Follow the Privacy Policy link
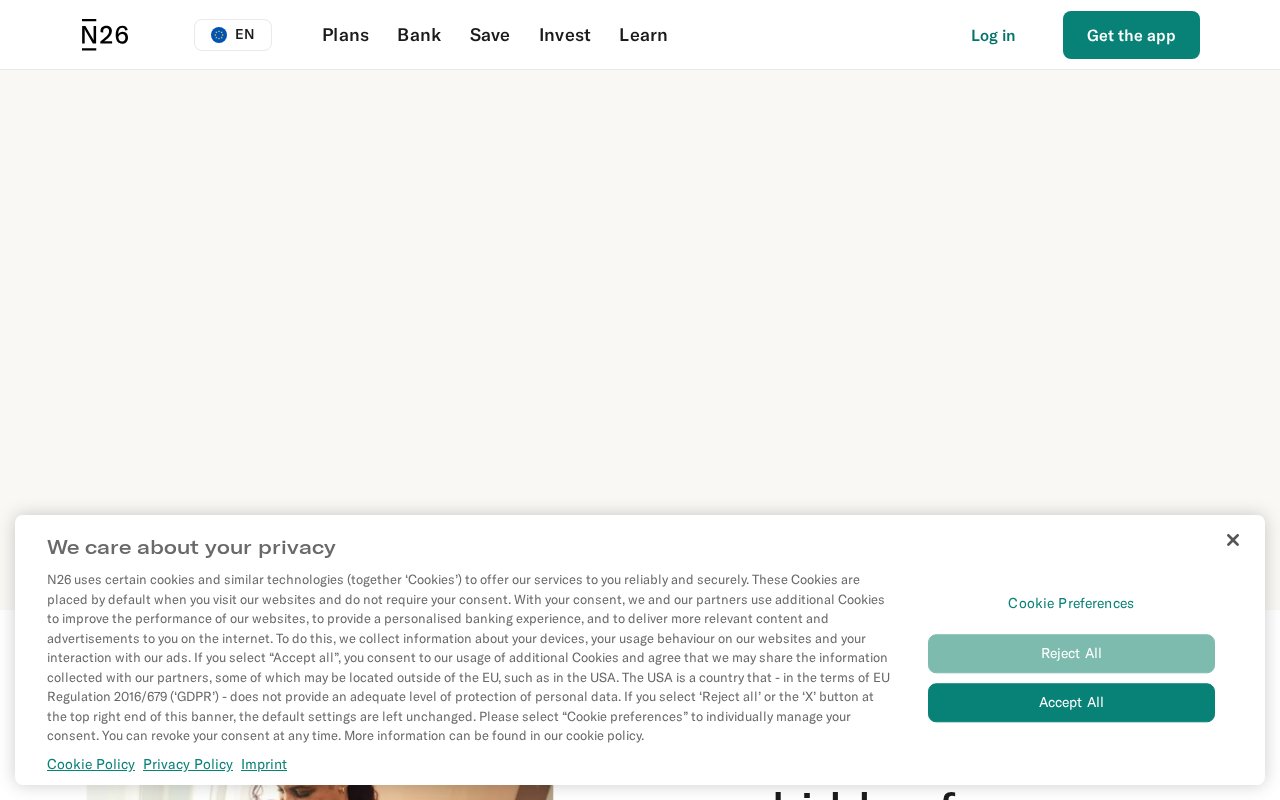The image size is (1280, 800). (188, 764)
